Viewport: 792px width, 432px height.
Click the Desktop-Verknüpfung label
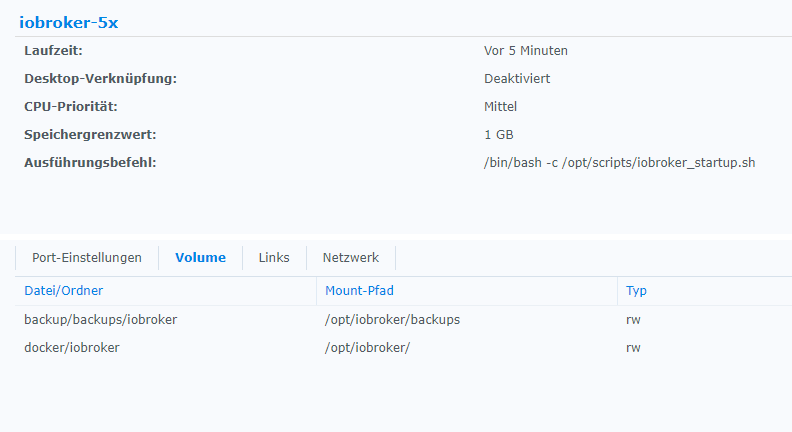101,79
